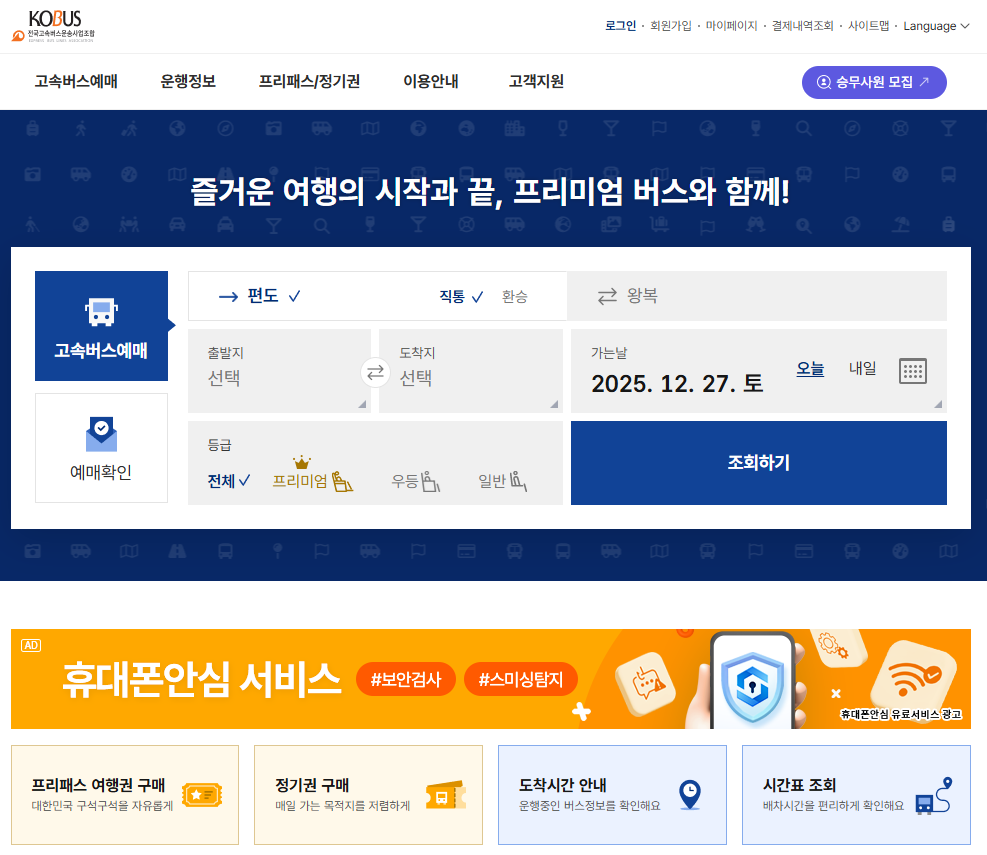Open the 도착지 arrival selector
The height and width of the screenshot is (855, 987).
[470, 371]
